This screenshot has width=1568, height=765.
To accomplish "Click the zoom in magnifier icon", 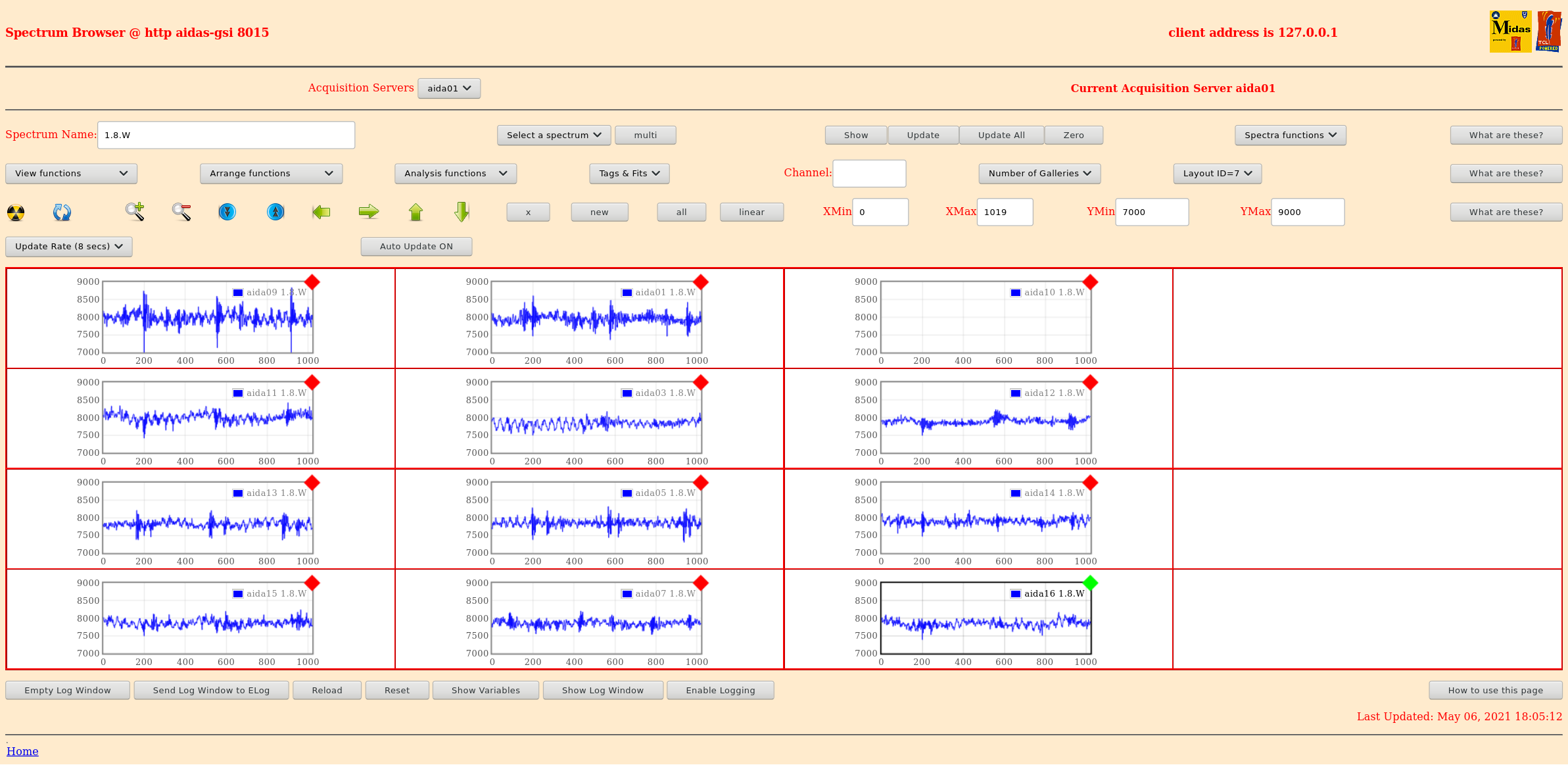I will [x=135, y=212].
